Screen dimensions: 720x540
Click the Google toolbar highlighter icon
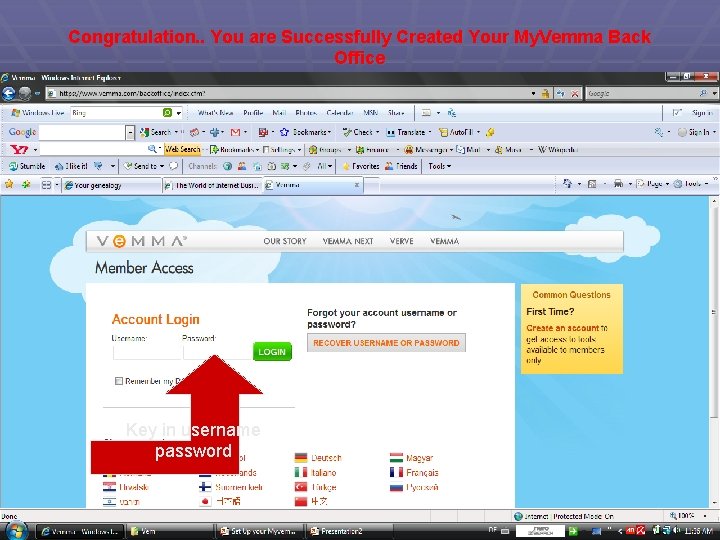490,132
